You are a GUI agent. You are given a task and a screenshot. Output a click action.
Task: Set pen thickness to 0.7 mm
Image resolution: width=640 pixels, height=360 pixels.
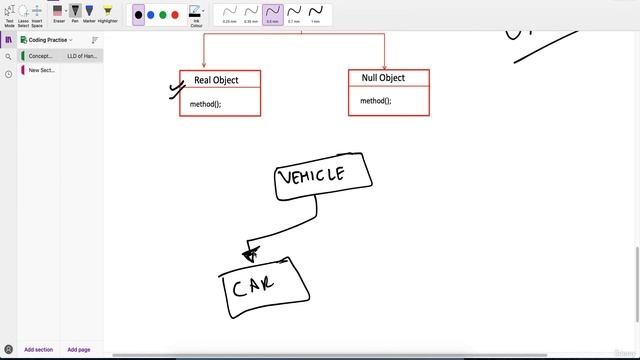(294, 15)
